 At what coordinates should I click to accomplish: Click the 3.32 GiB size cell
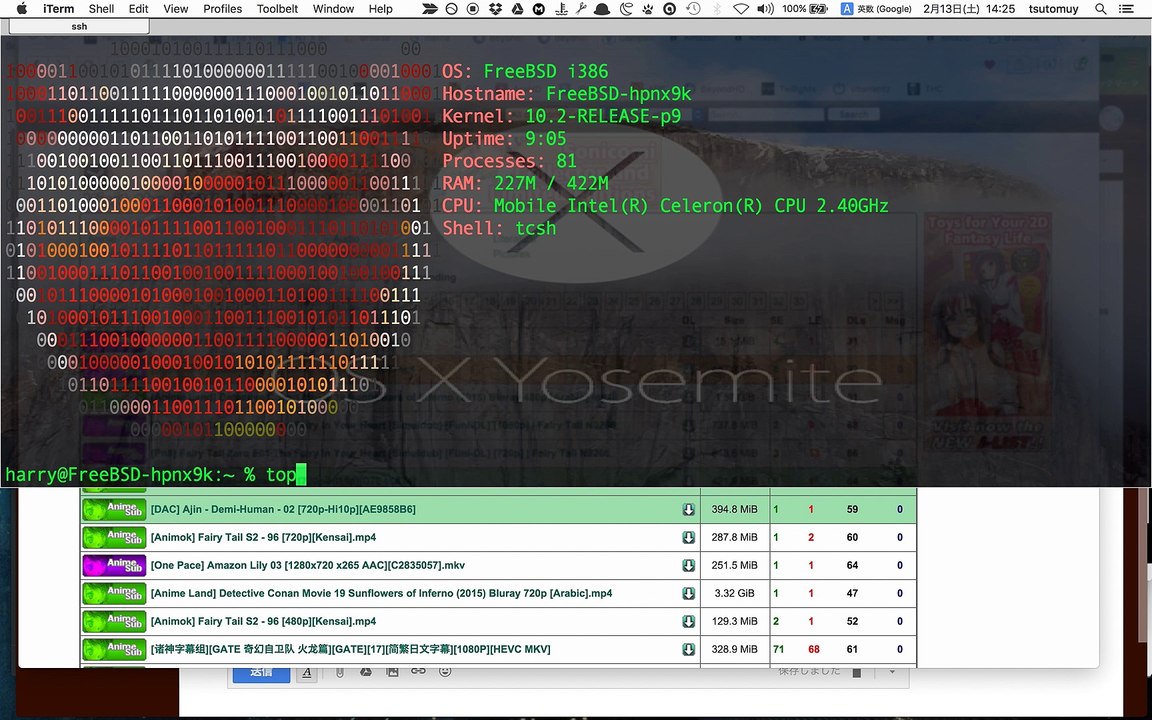pos(734,593)
